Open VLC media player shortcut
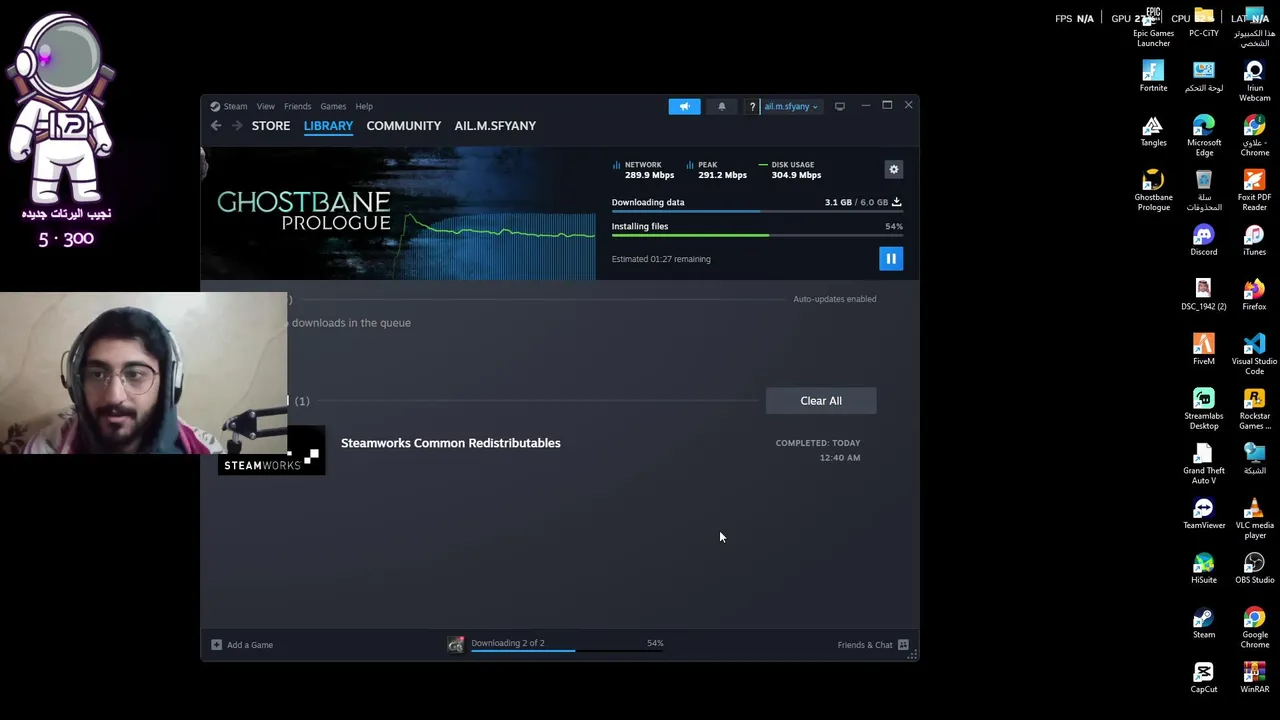Screen dimensions: 1280x720 [x=1254, y=518]
